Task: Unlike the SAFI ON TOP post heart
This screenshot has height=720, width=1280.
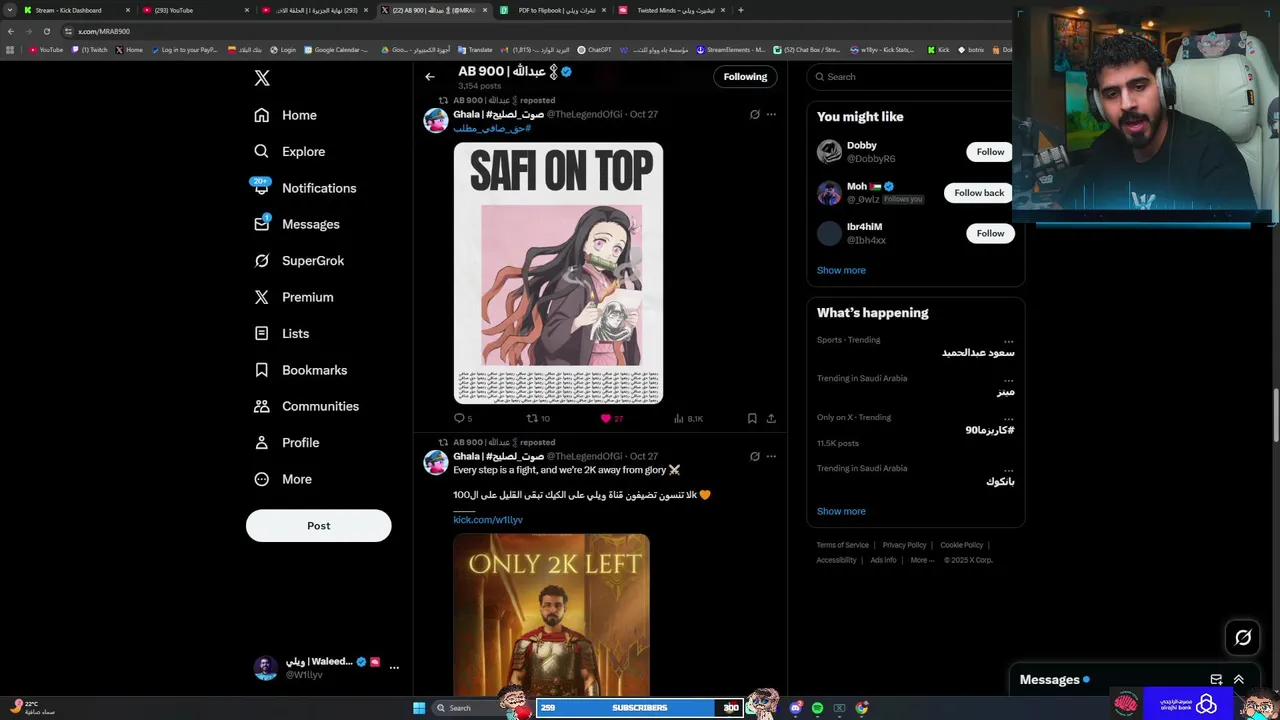Action: point(611,419)
